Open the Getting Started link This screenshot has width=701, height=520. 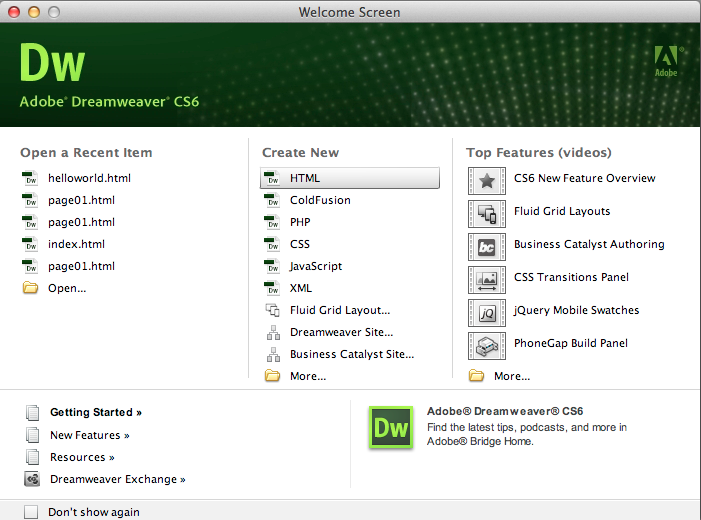point(95,412)
